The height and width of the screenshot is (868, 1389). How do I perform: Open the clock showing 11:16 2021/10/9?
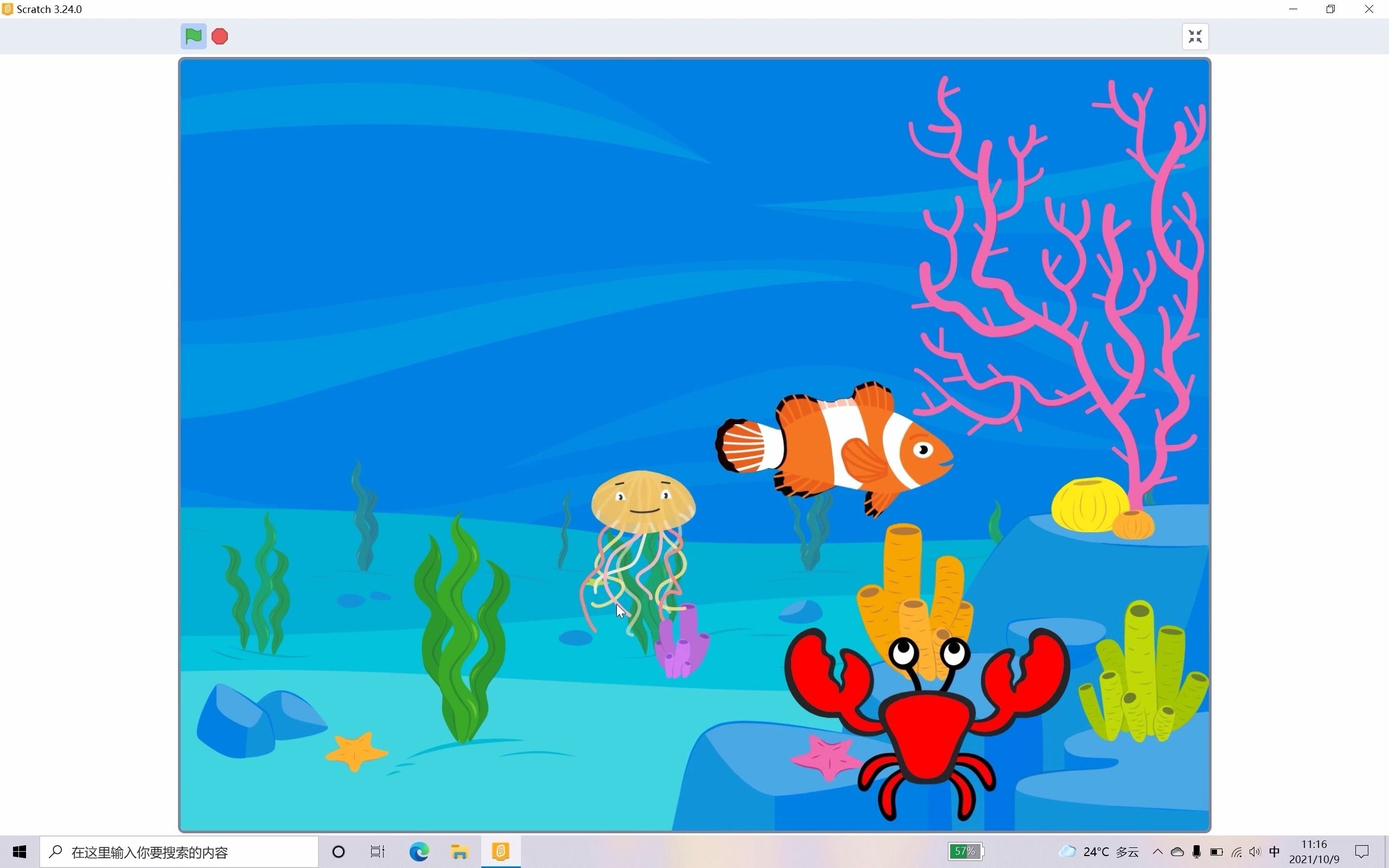coord(1314,852)
